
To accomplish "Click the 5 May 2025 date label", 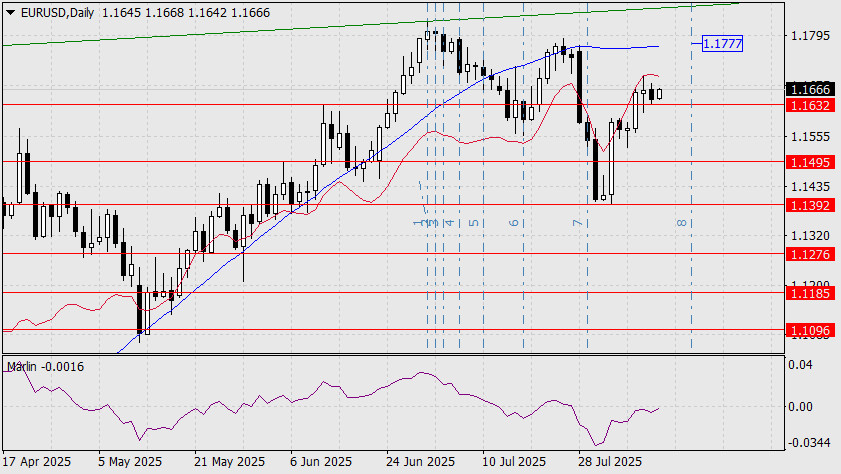I will tap(130, 461).
